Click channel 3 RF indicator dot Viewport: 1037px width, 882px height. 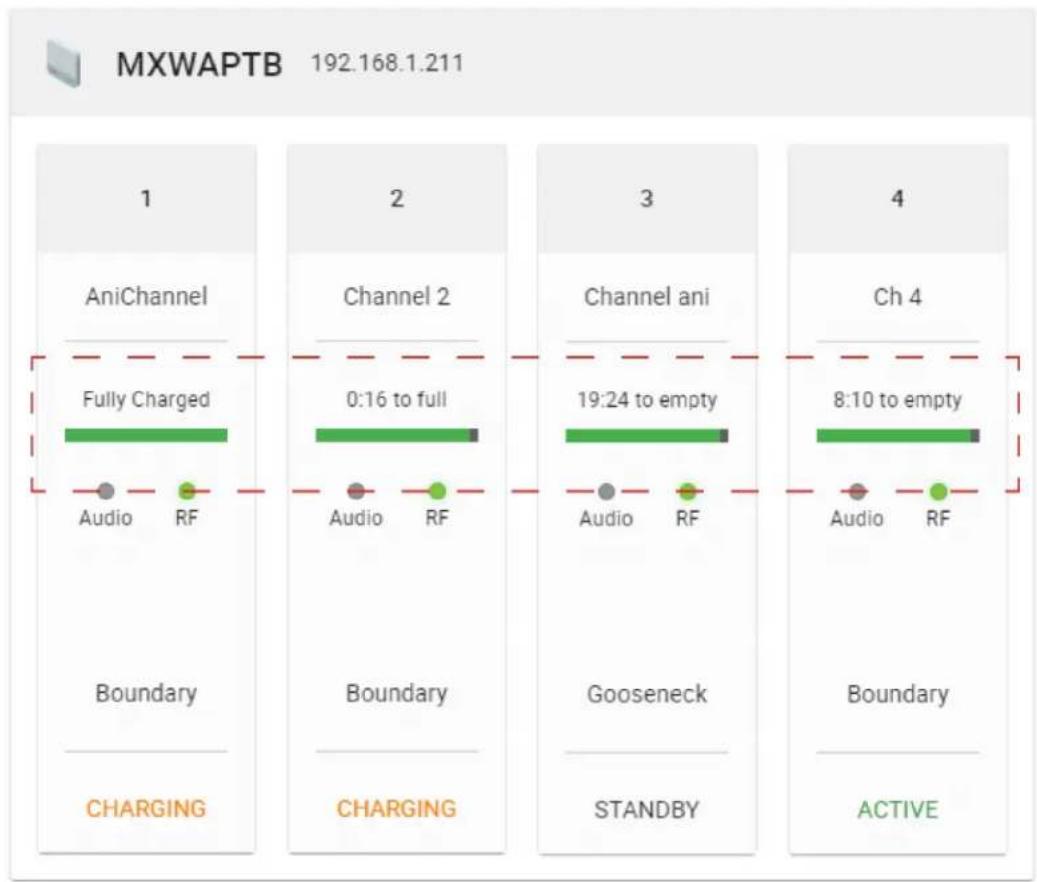(688, 491)
